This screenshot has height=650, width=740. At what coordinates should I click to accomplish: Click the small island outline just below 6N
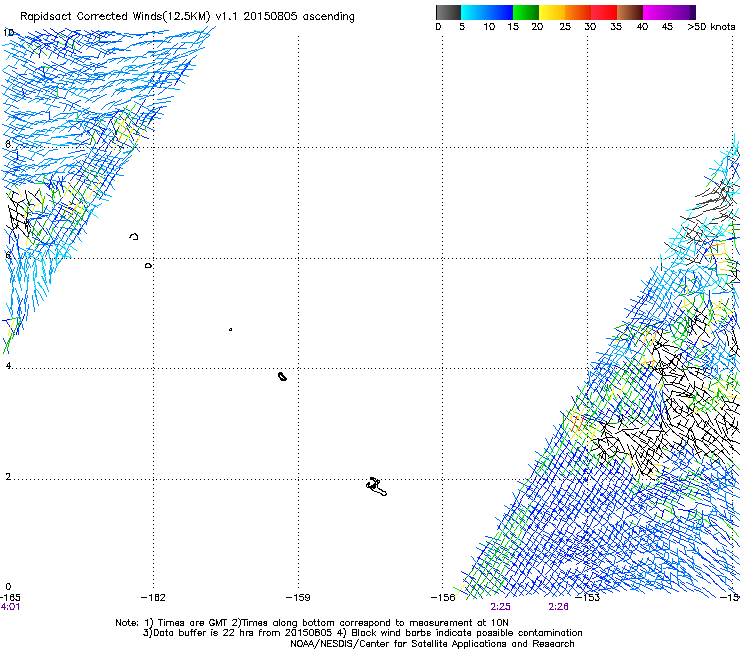coord(148,266)
